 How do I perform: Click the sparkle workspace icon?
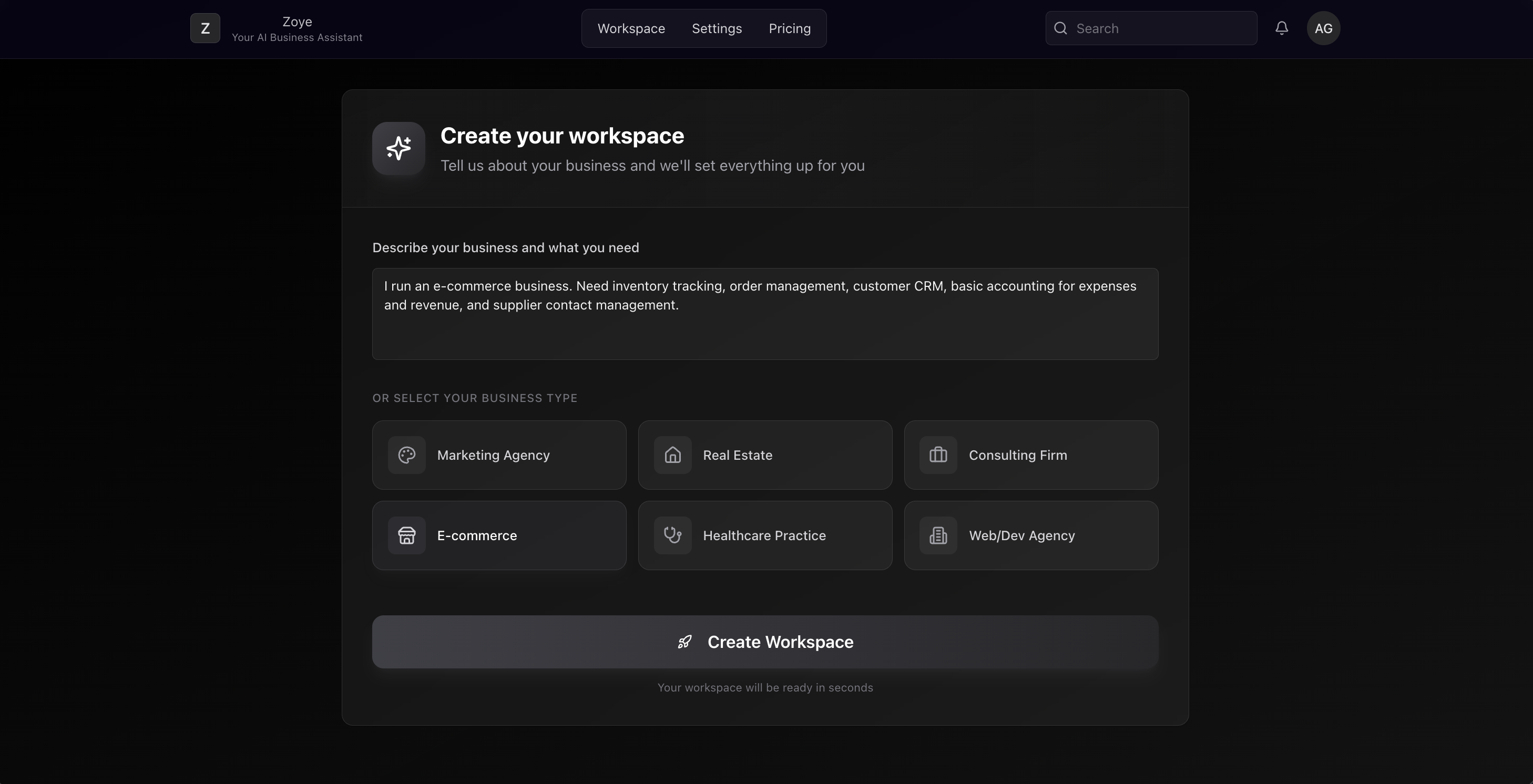(x=398, y=149)
